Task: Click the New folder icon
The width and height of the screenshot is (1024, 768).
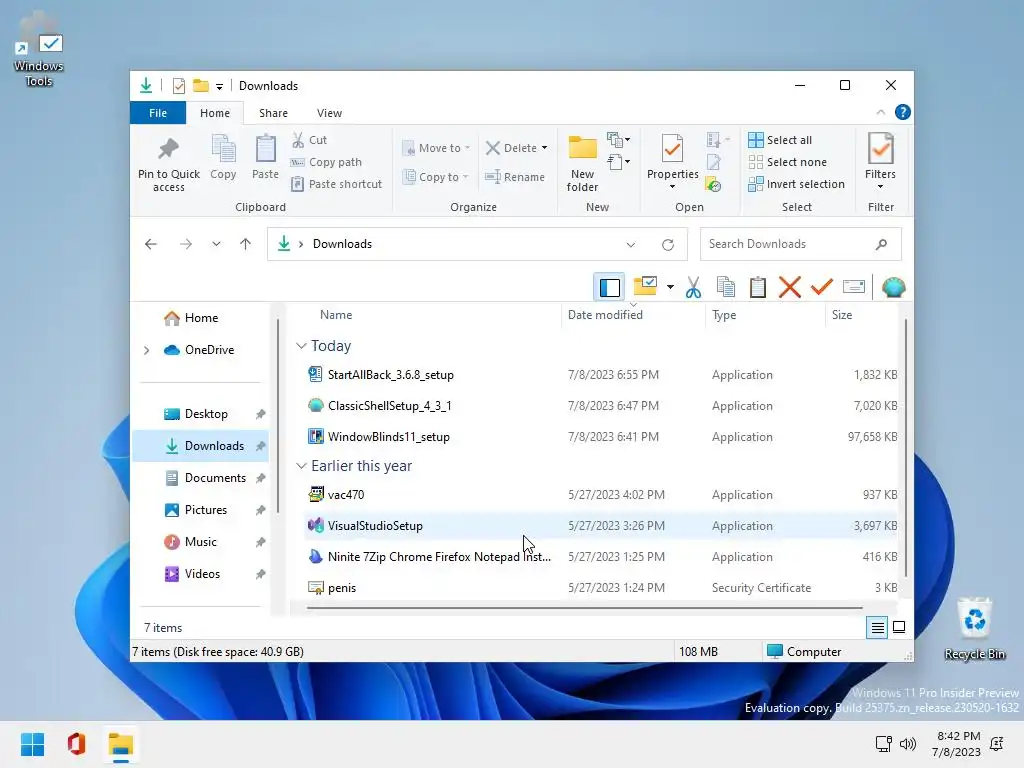Action: pos(582,148)
